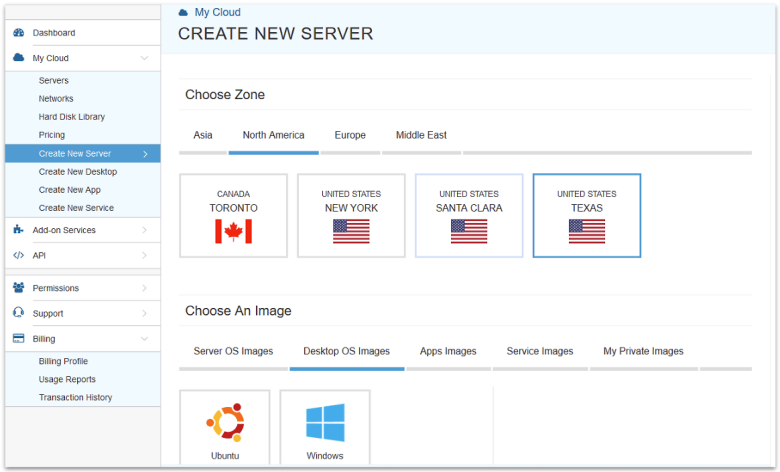Switch to the Service Images tab

point(540,351)
